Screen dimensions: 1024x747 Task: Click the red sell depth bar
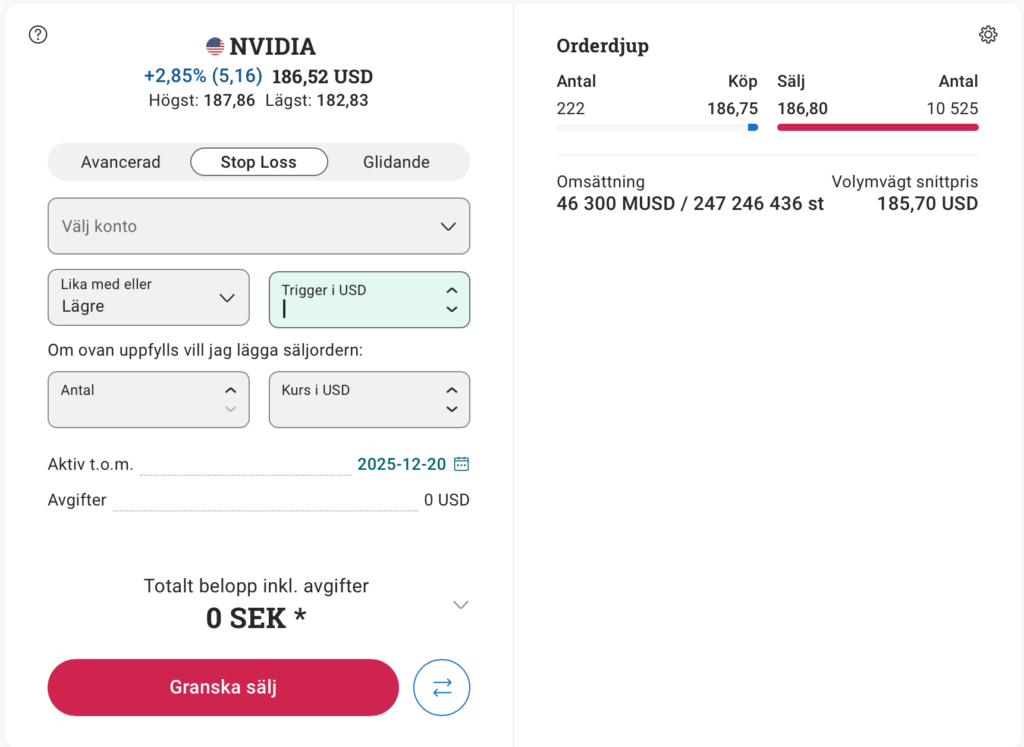point(877,127)
